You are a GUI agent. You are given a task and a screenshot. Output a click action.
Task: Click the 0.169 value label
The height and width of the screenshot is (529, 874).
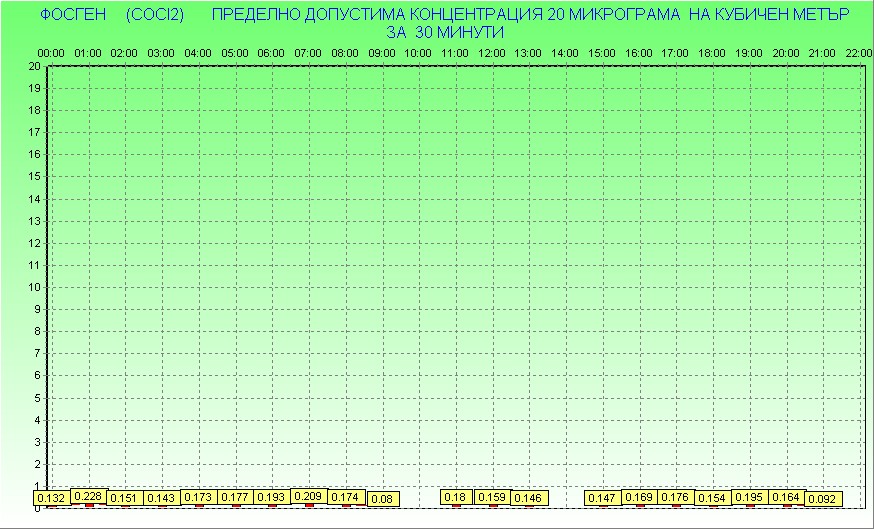click(x=639, y=497)
